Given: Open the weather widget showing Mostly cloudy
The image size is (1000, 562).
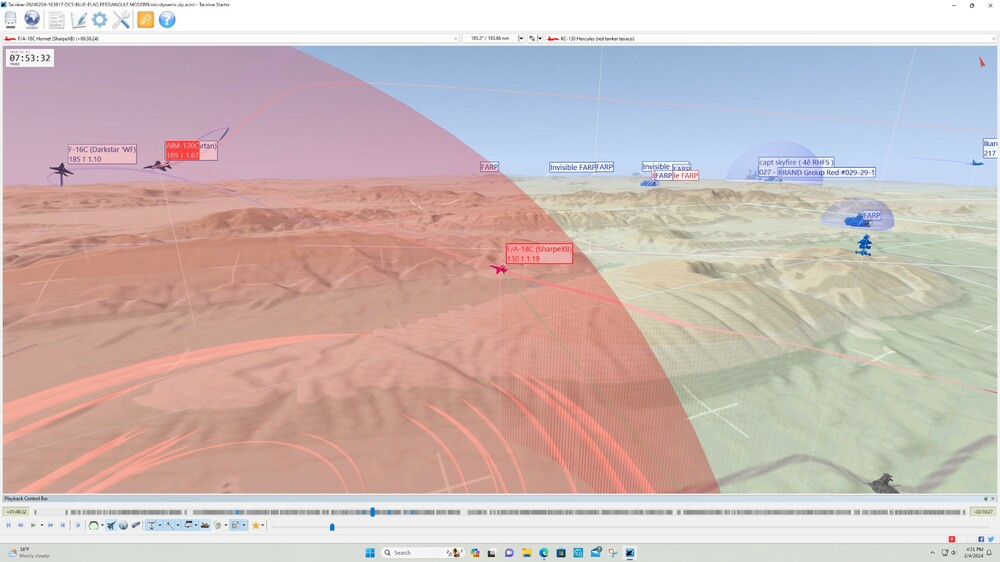Looking at the screenshot, I should (29, 552).
